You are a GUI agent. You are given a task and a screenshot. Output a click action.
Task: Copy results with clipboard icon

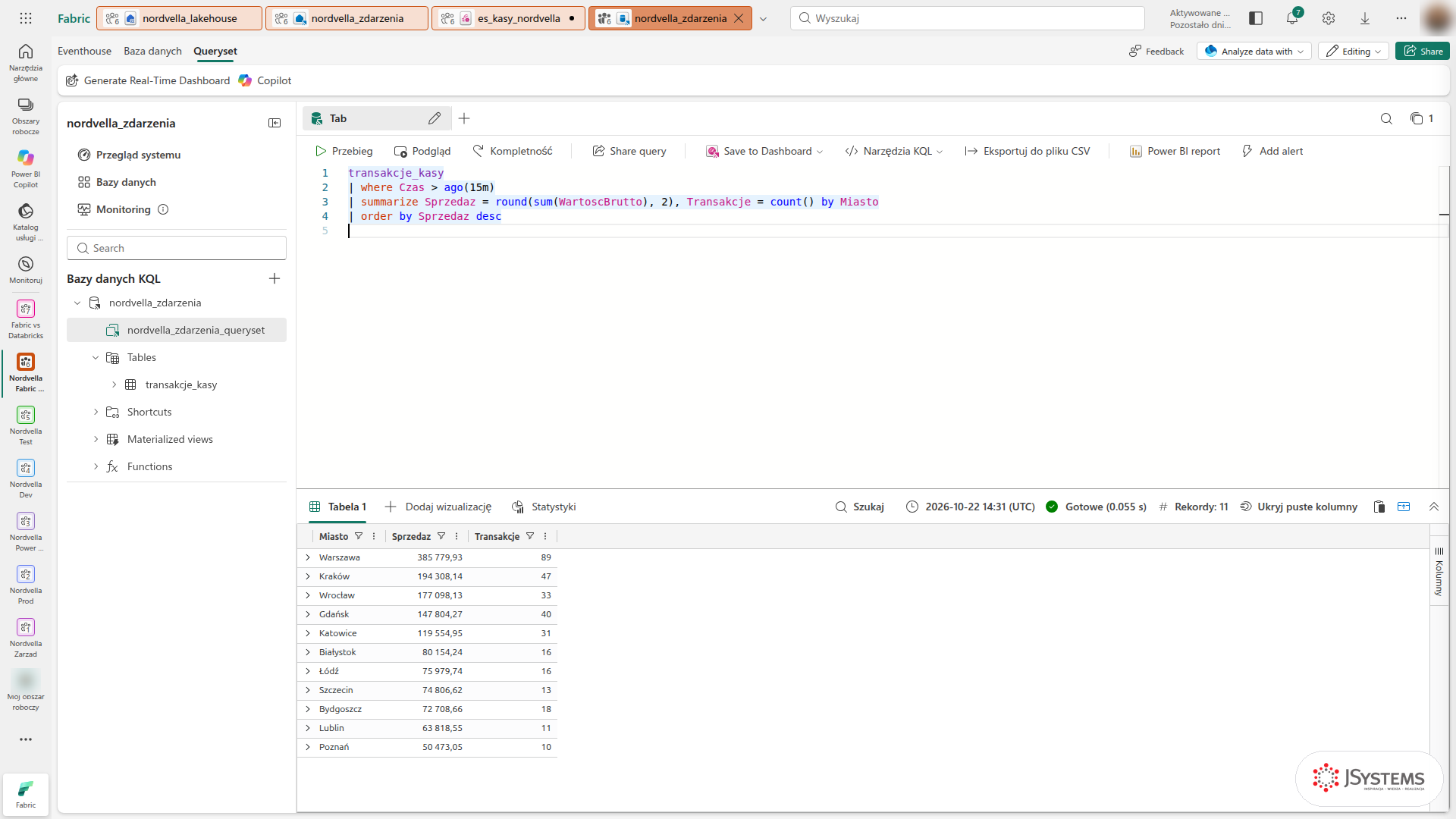[x=1379, y=507]
